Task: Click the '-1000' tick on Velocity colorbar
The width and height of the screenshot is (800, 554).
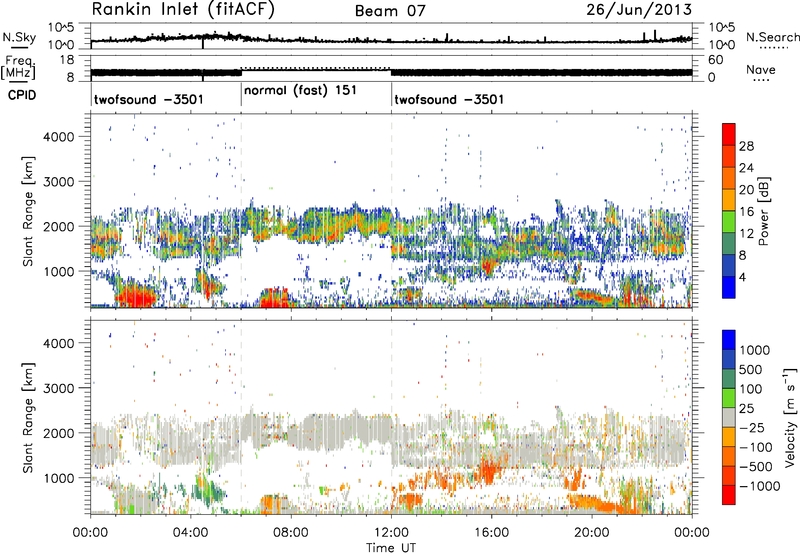Action: coord(760,486)
